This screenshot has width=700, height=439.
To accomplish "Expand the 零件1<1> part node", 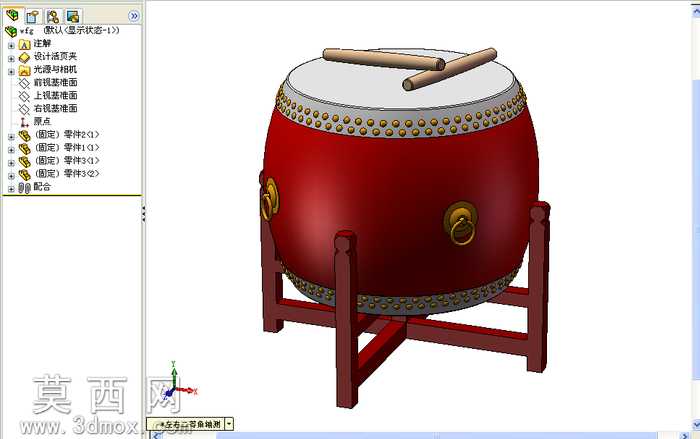I will (11, 149).
